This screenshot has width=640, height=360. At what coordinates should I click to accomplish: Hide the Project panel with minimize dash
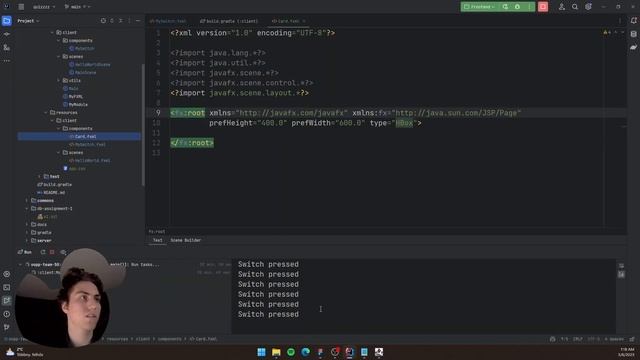pyautogui.click(x=138, y=21)
